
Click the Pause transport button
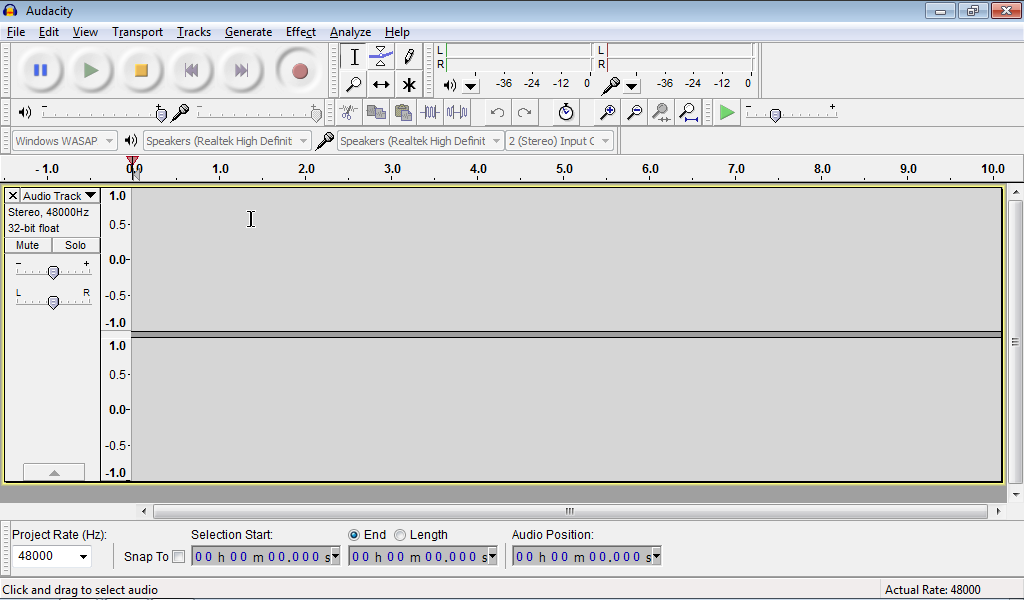point(40,71)
